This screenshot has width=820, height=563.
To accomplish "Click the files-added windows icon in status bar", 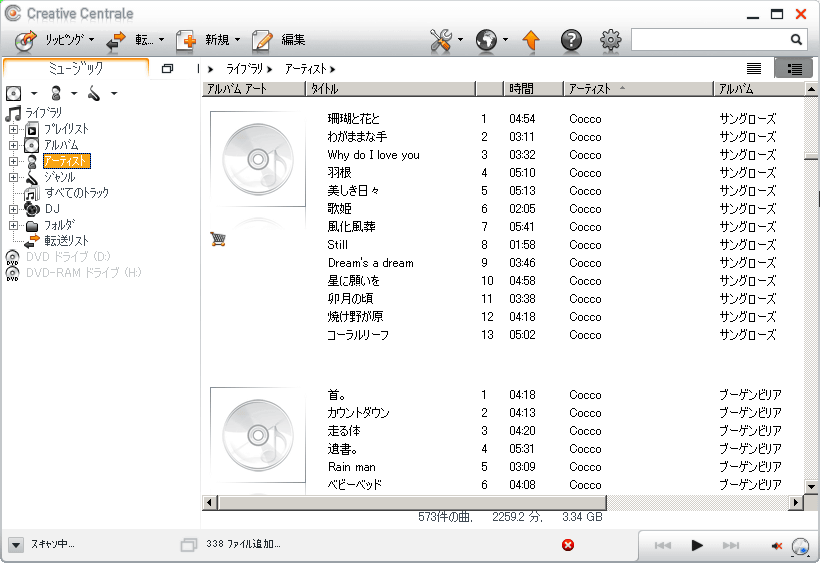I will pyautogui.click(x=189, y=545).
